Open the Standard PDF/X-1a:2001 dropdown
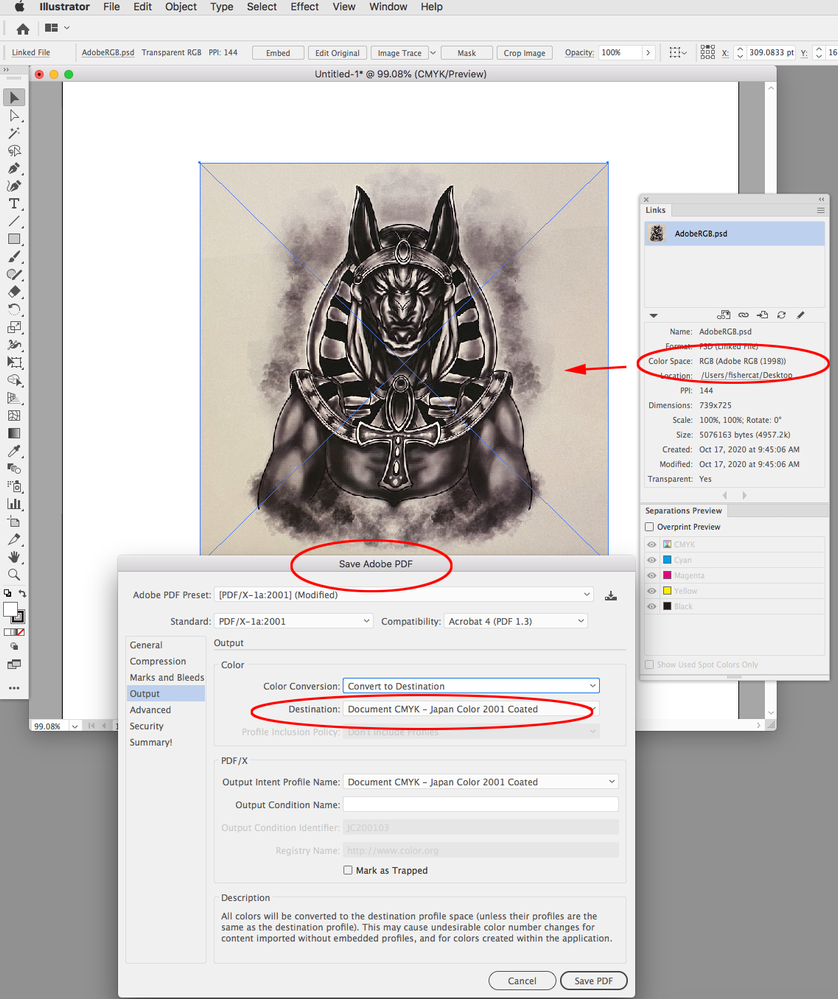 (293, 621)
